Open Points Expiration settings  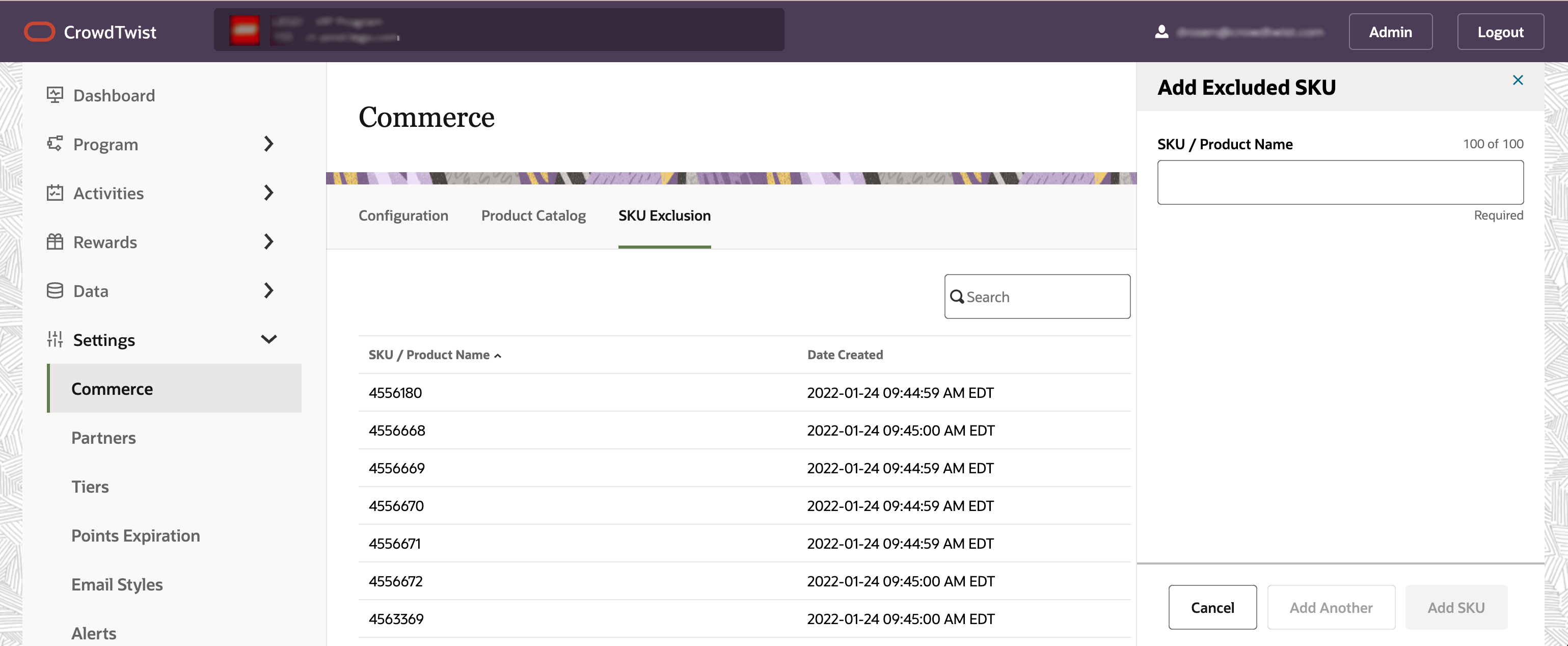135,535
